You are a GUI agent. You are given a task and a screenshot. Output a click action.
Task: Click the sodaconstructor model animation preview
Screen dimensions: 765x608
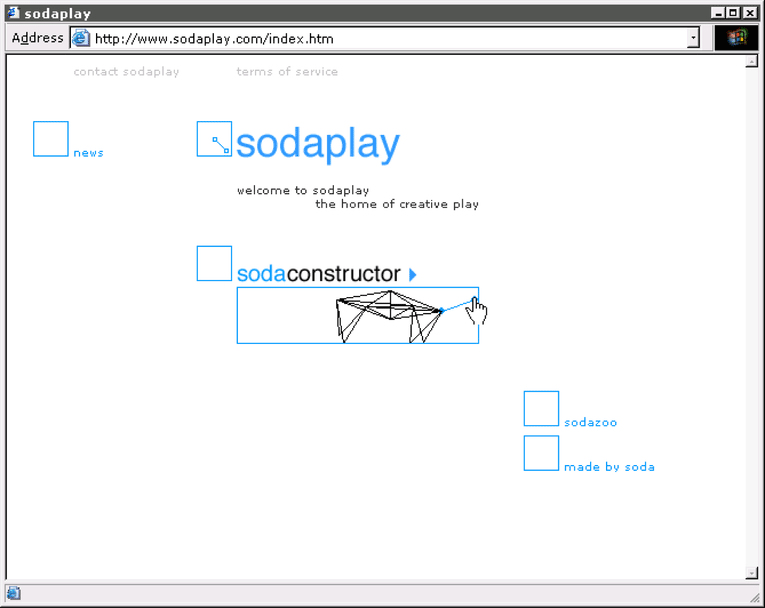[x=357, y=316]
